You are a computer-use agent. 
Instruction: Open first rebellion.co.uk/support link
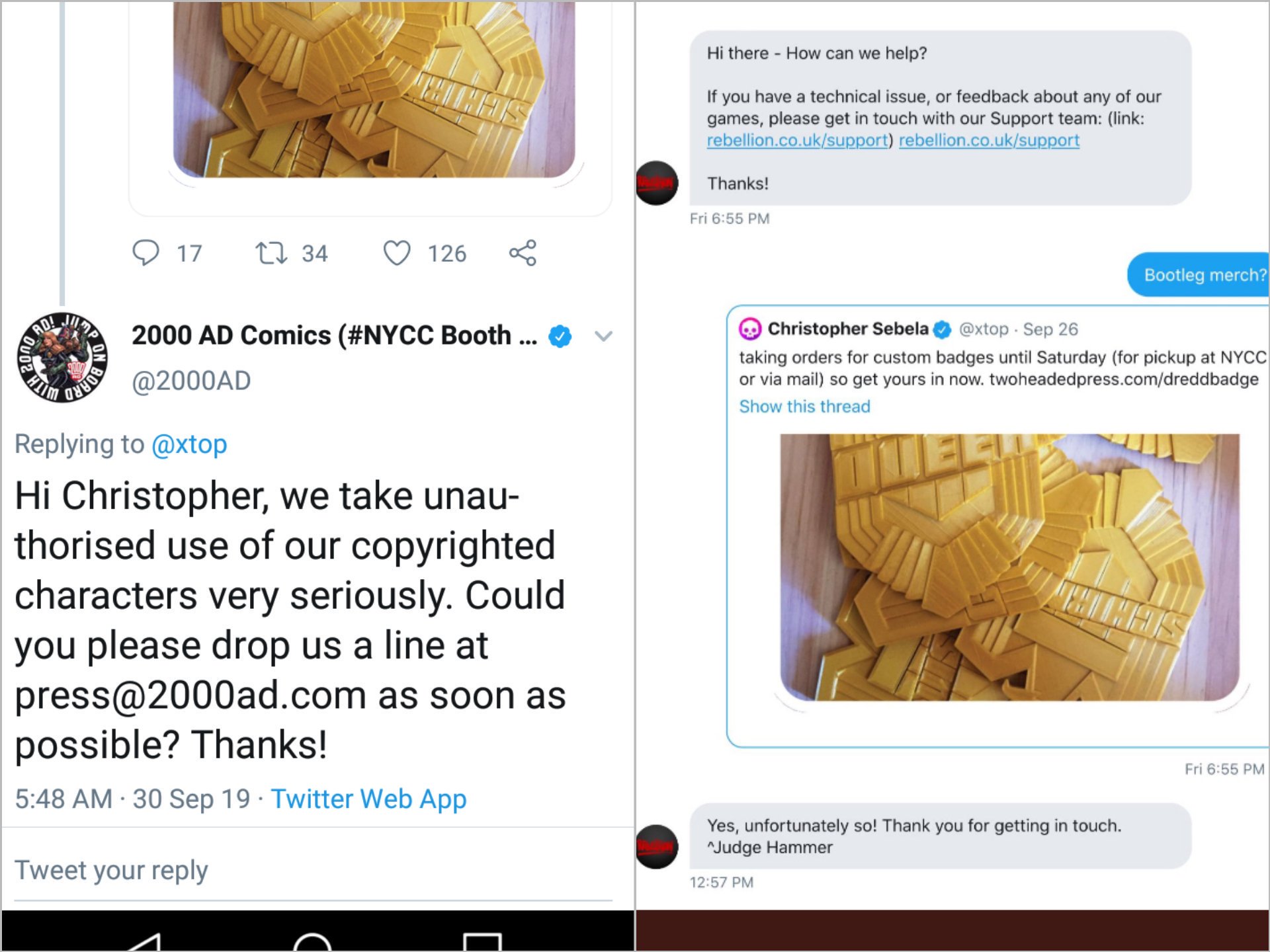(797, 140)
